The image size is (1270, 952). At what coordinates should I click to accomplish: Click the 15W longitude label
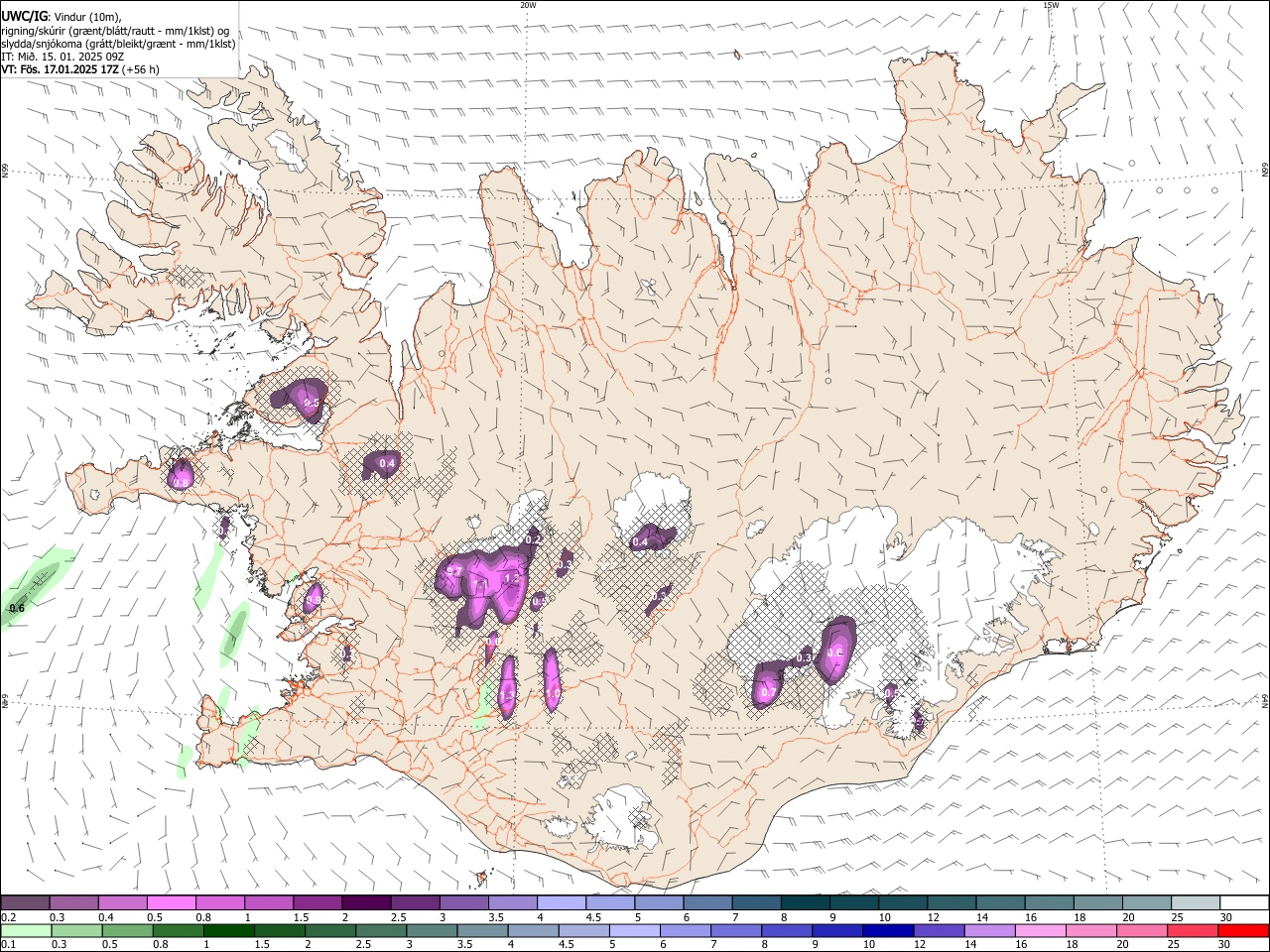tap(1051, 5)
